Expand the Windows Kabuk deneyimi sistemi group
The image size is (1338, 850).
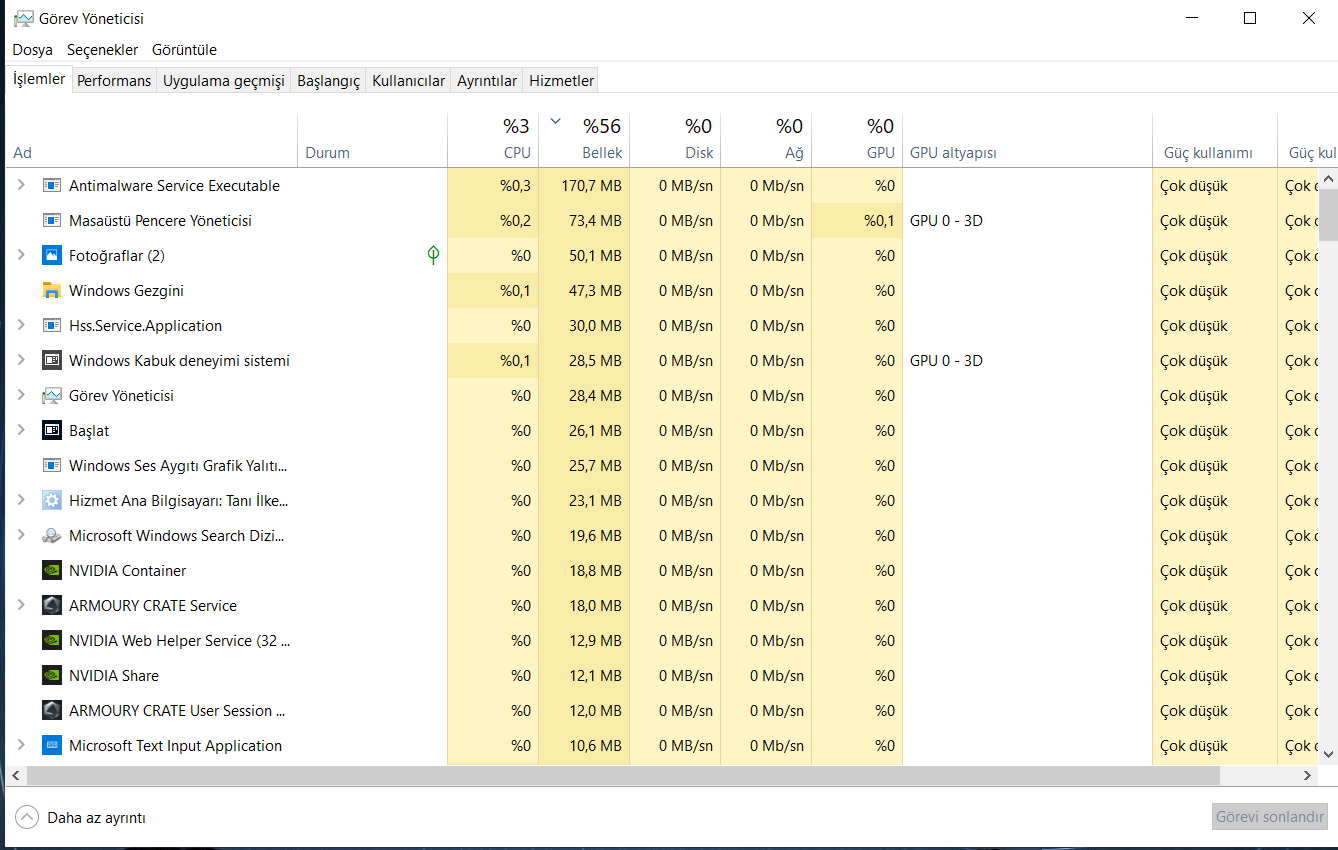[x=21, y=361]
